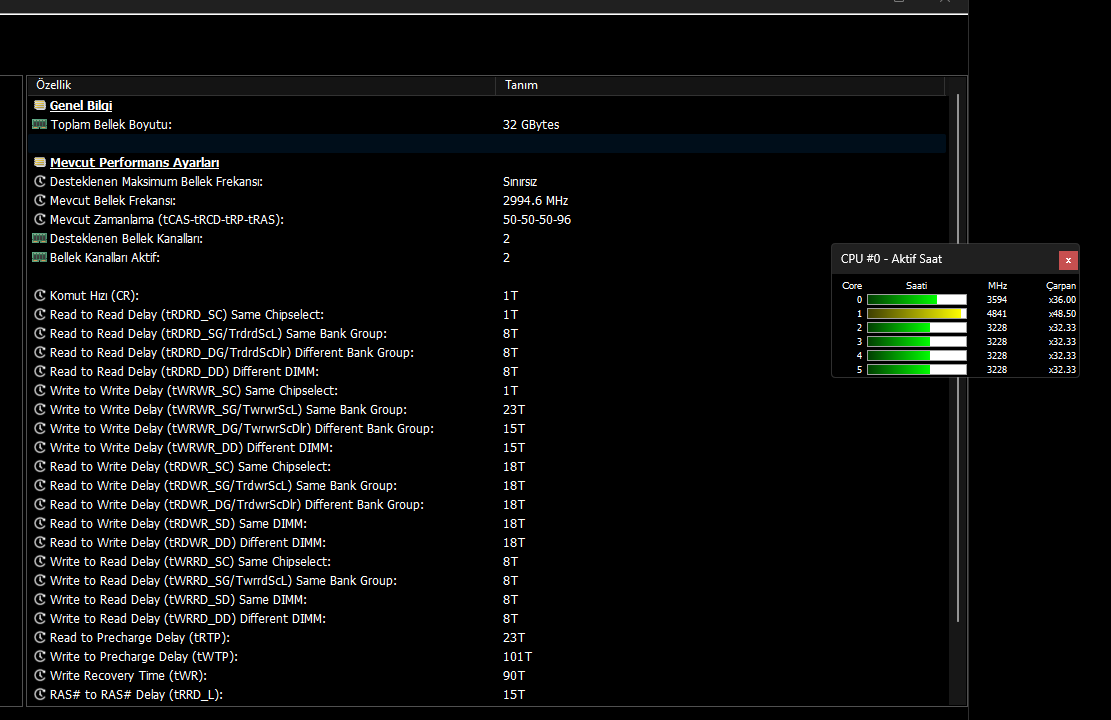Viewport: 1111px width, 720px height.
Task: Select the Read to Write Delay (tRDWR_DD) row
Action: [x=486, y=543]
